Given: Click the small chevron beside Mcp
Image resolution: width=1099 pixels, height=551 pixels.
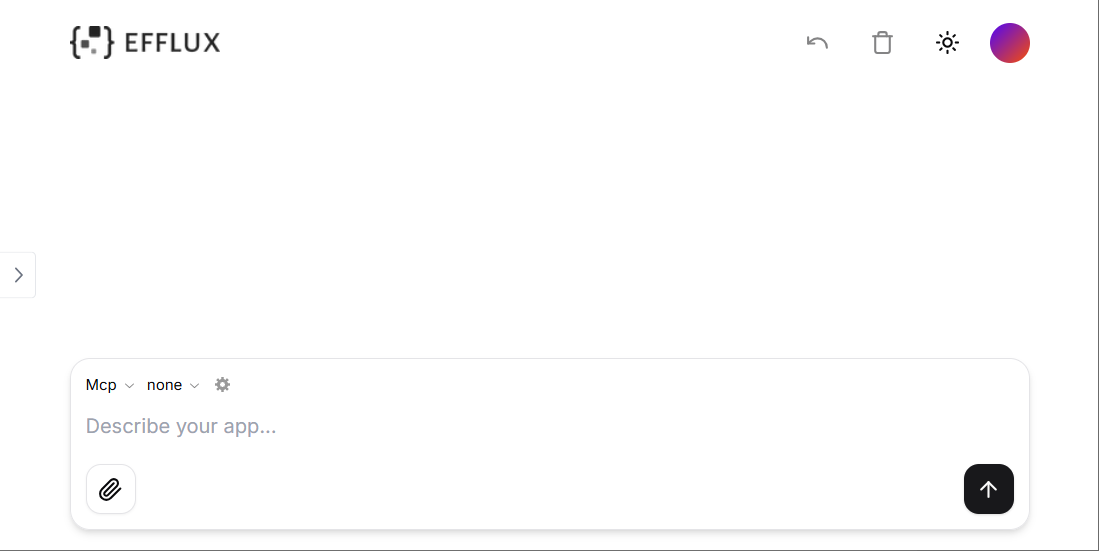Looking at the screenshot, I should pos(129,386).
